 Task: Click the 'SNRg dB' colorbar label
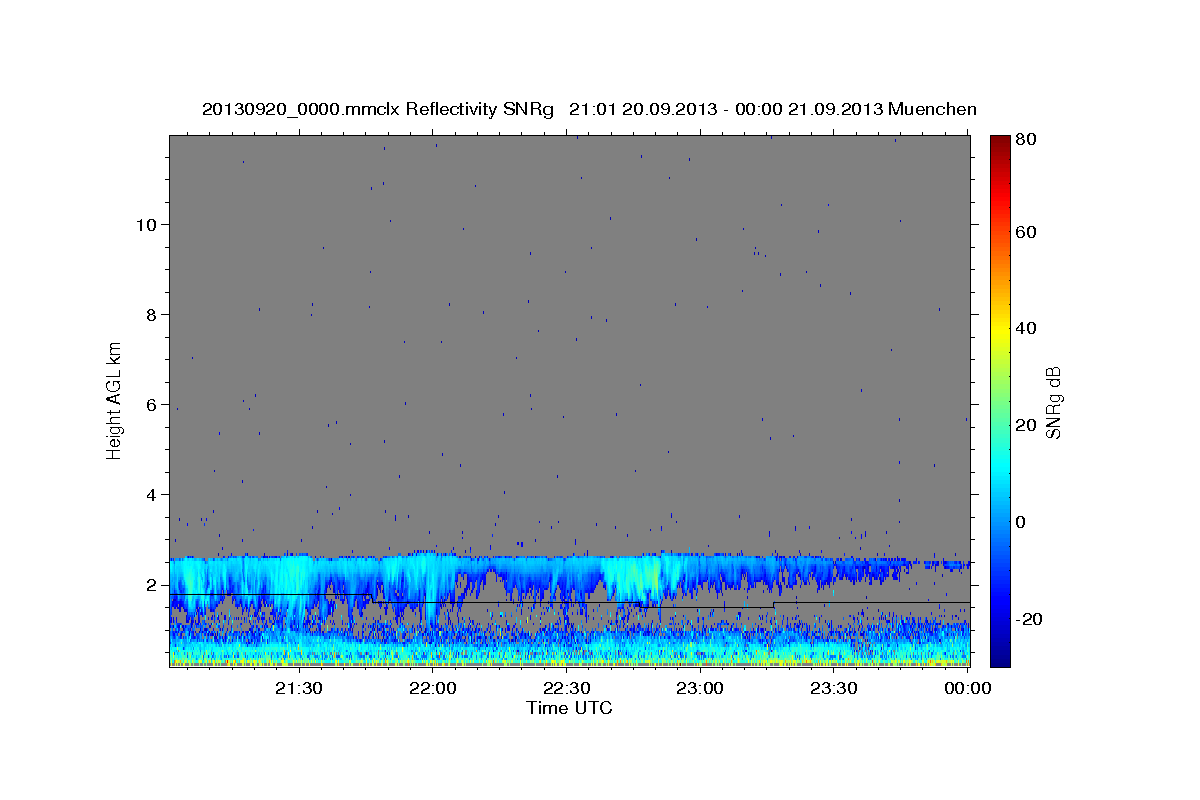(1053, 402)
